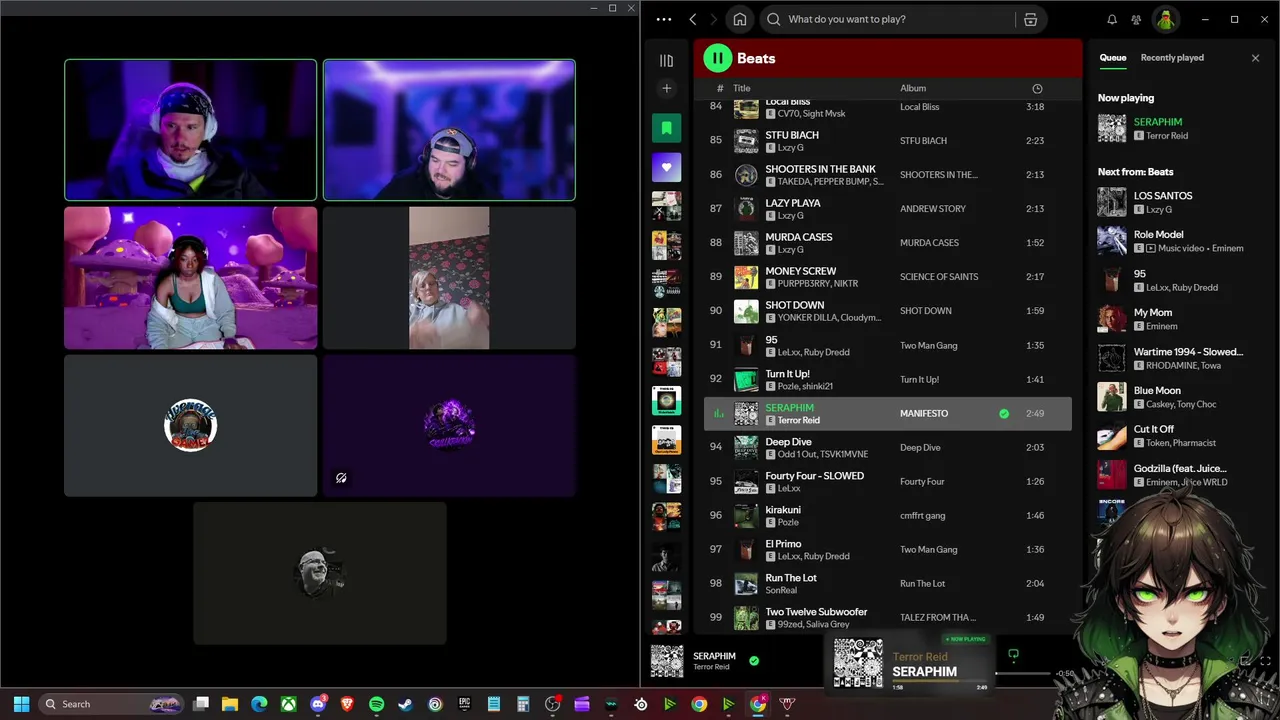Open ANDREW STORY album link
Screen dimensions: 1280x720
tap(933, 209)
